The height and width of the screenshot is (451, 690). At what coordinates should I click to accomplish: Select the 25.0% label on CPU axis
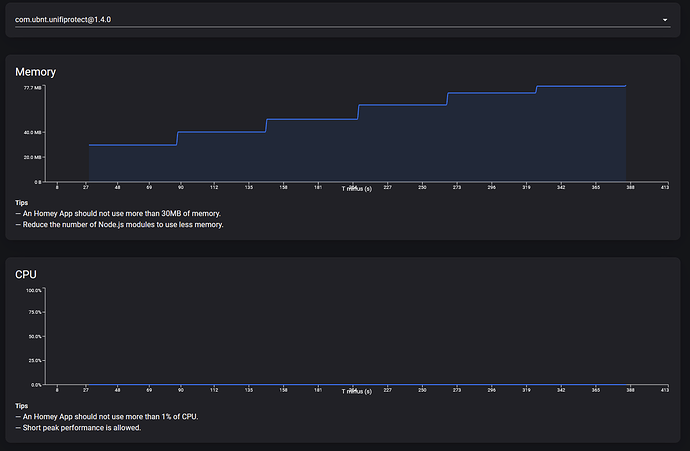35,360
